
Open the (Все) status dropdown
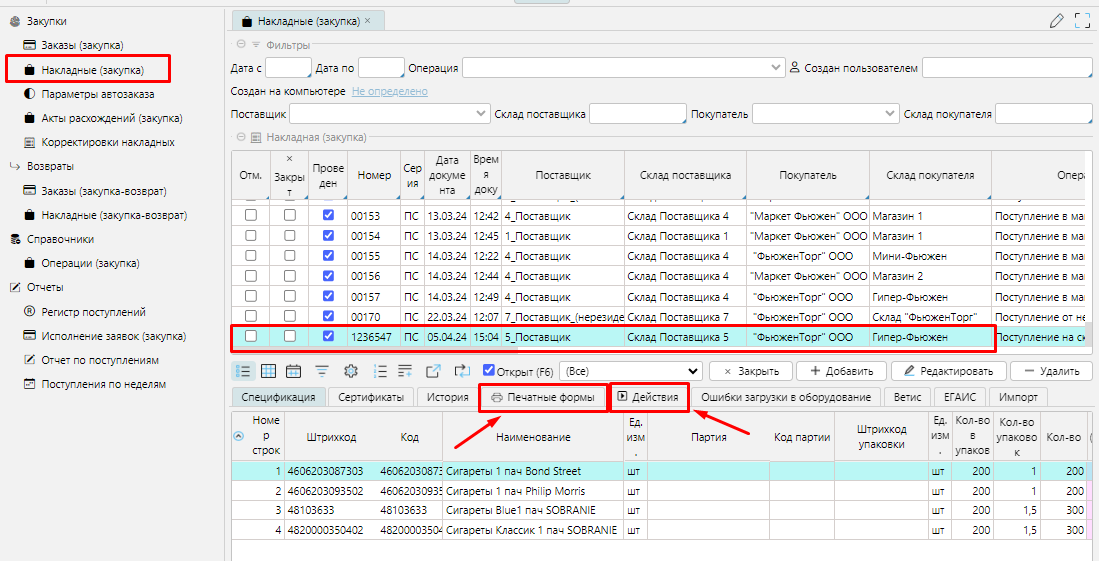pyautogui.click(x=629, y=371)
